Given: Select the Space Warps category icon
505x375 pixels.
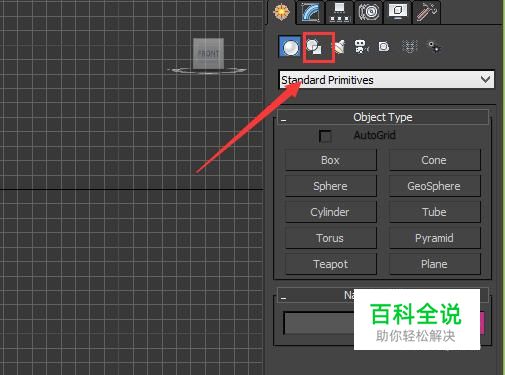Looking at the screenshot, I should pos(409,47).
